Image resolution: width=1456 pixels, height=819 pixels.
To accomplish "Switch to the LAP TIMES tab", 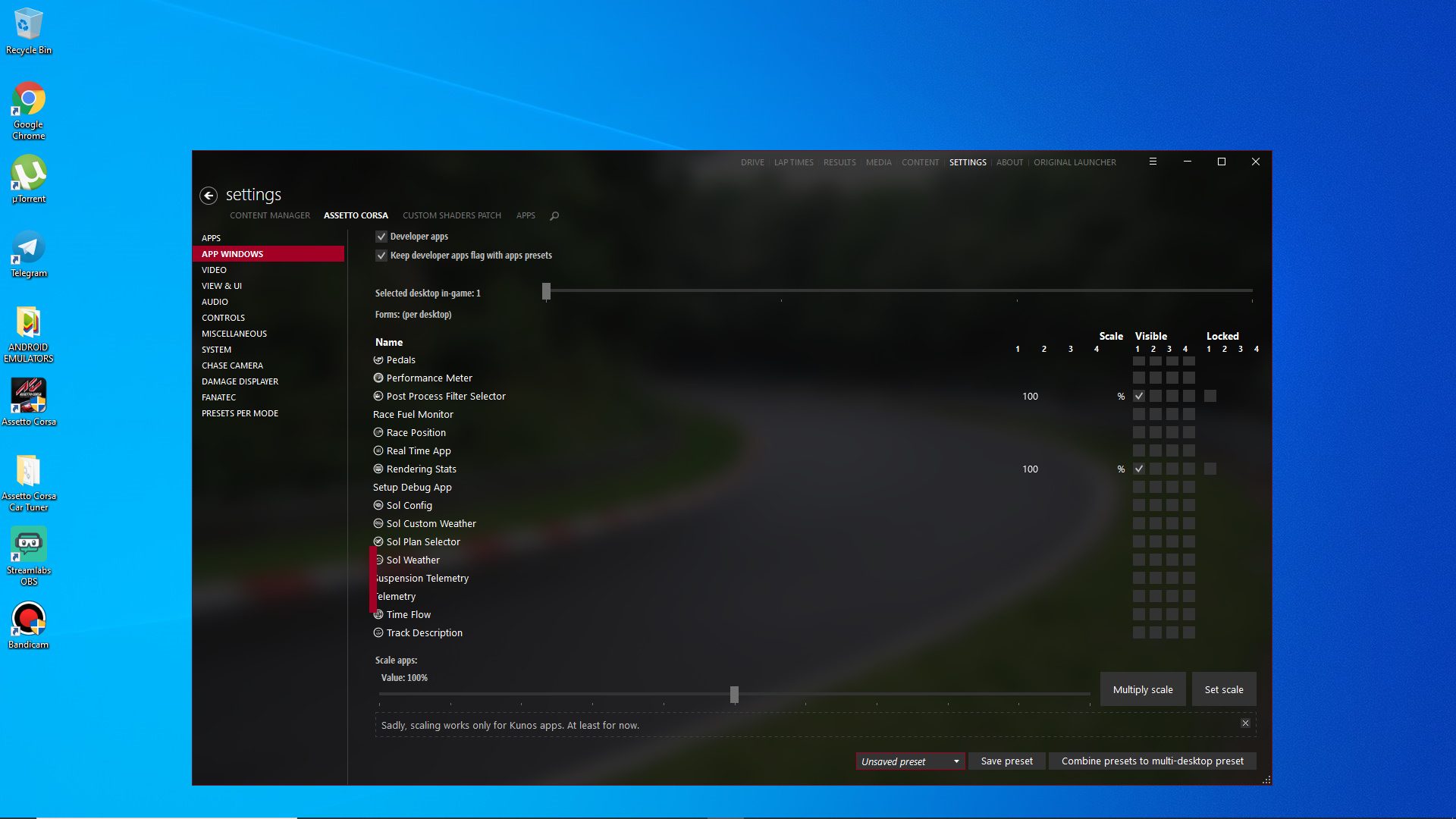I will (793, 162).
